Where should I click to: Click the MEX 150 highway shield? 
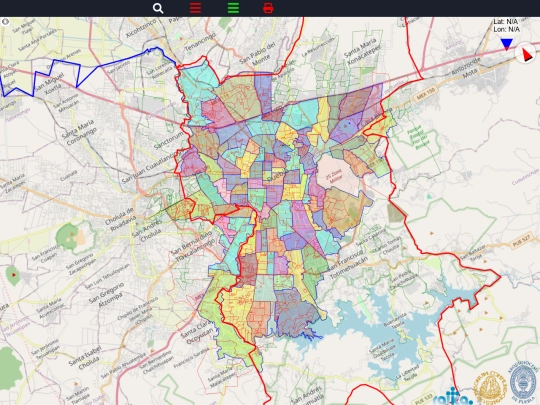[426, 93]
